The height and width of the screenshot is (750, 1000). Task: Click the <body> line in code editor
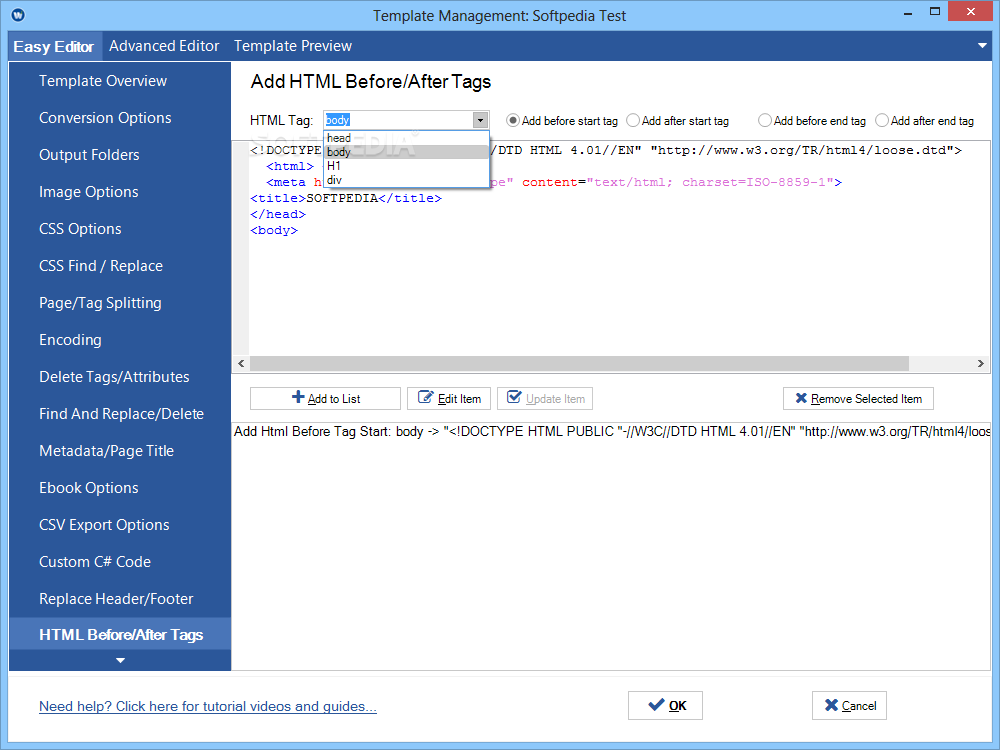pos(274,230)
